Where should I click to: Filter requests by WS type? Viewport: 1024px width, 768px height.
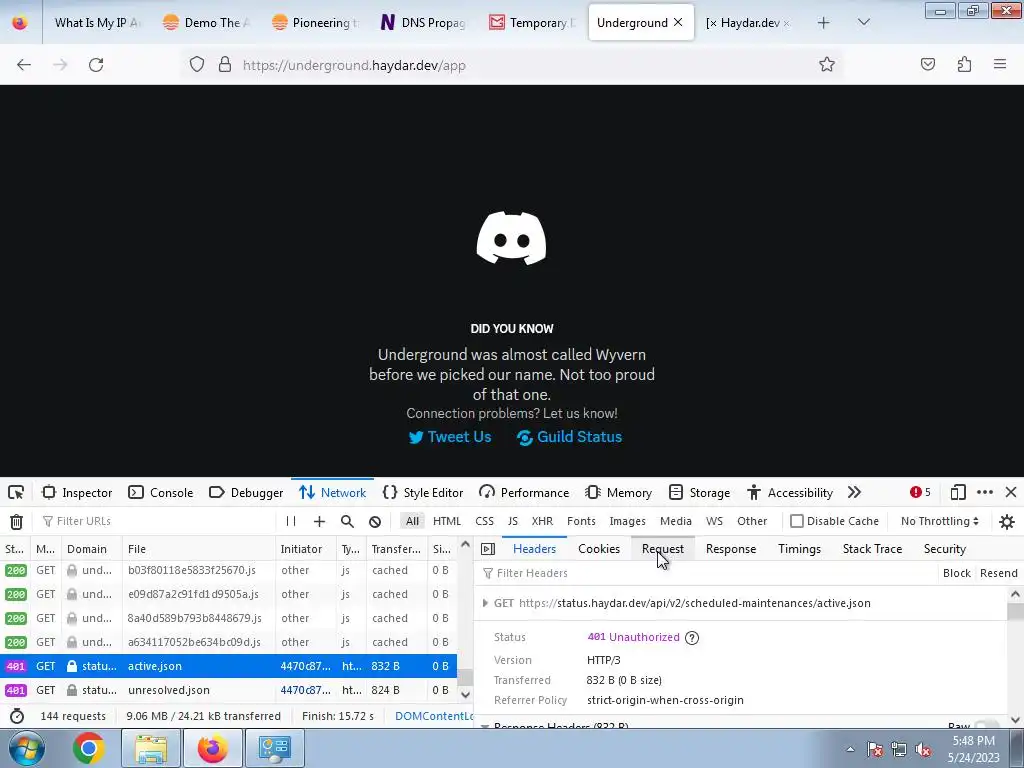(x=714, y=521)
